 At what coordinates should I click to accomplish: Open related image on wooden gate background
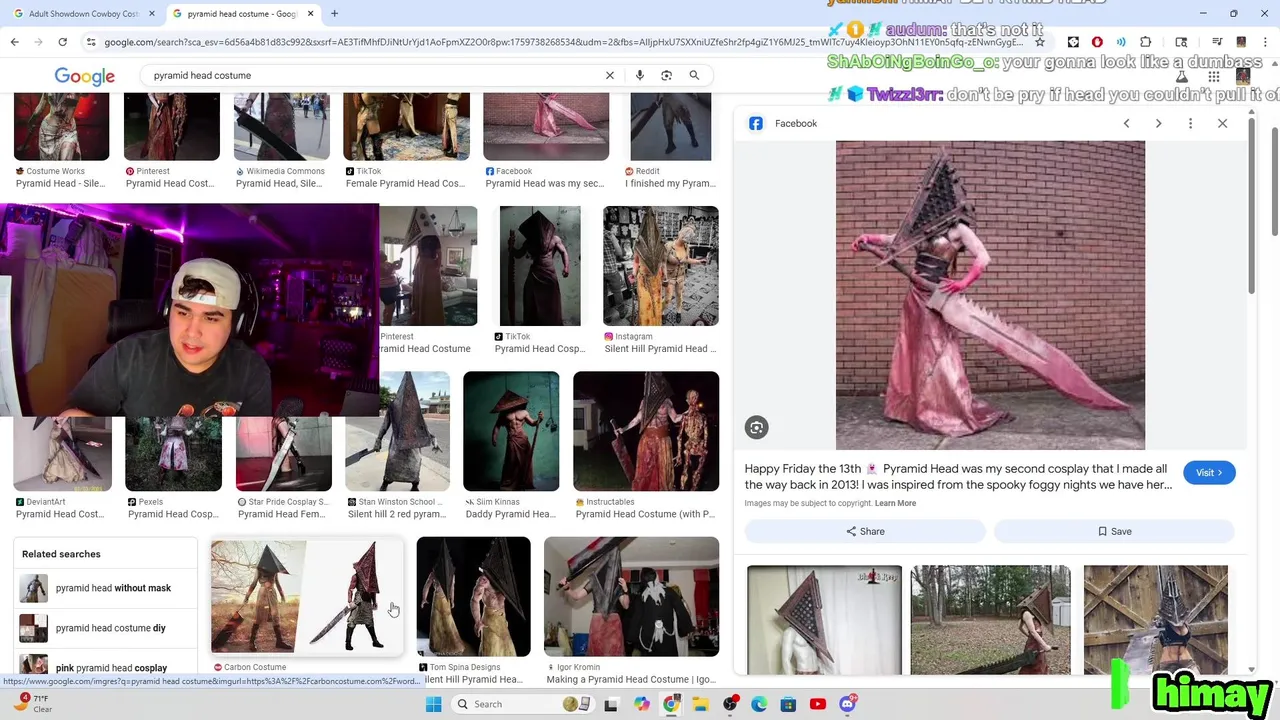click(x=1155, y=620)
